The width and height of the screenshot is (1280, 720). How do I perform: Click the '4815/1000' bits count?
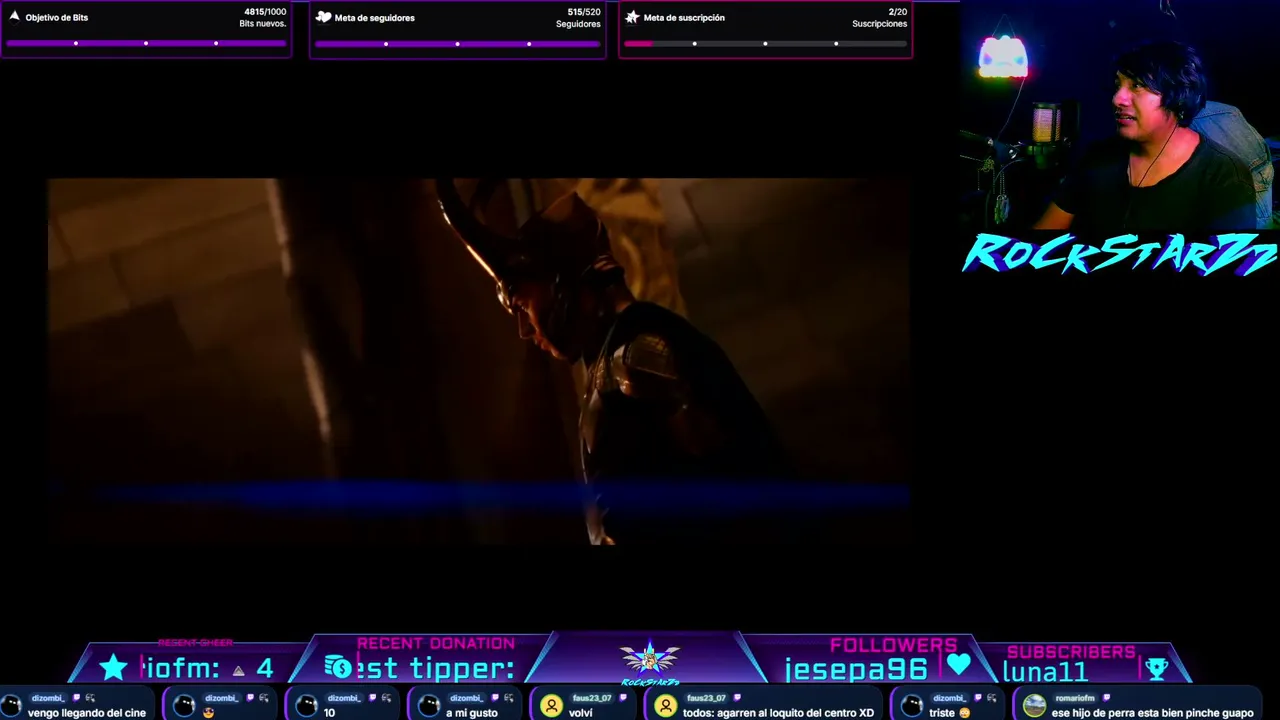click(265, 12)
